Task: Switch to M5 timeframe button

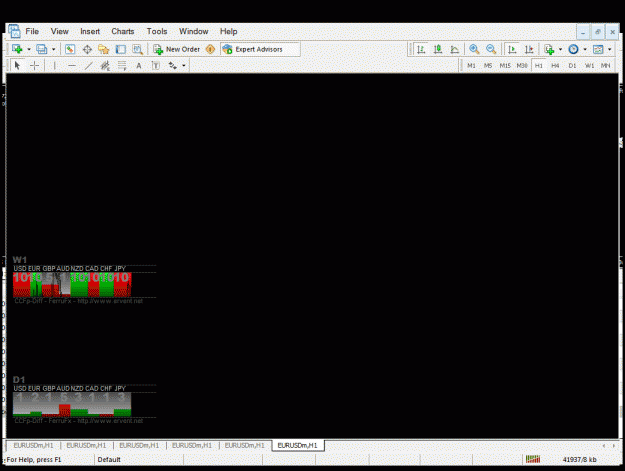Action: click(x=488, y=65)
